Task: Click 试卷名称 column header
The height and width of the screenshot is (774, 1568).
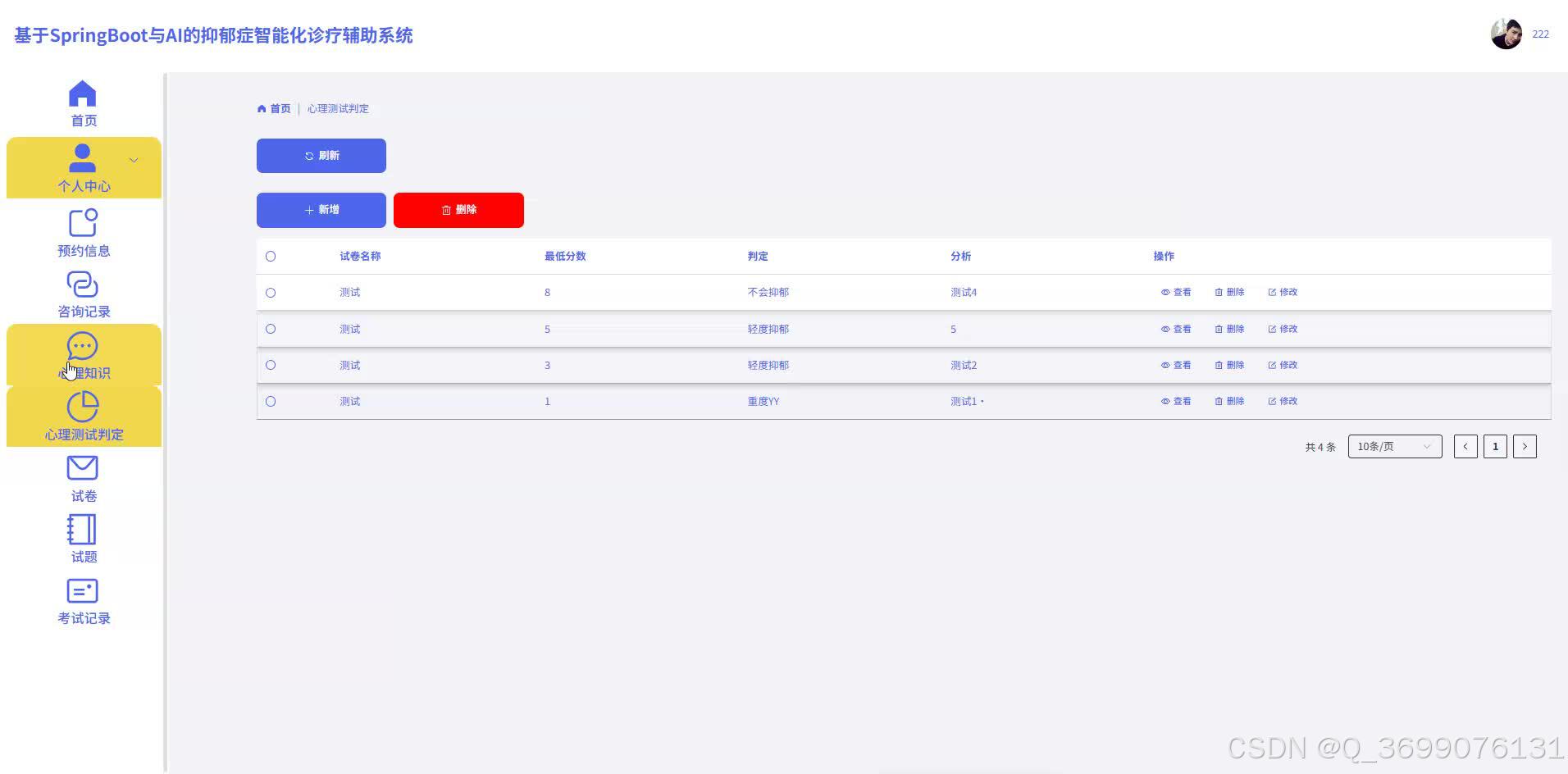Action: [360, 256]
